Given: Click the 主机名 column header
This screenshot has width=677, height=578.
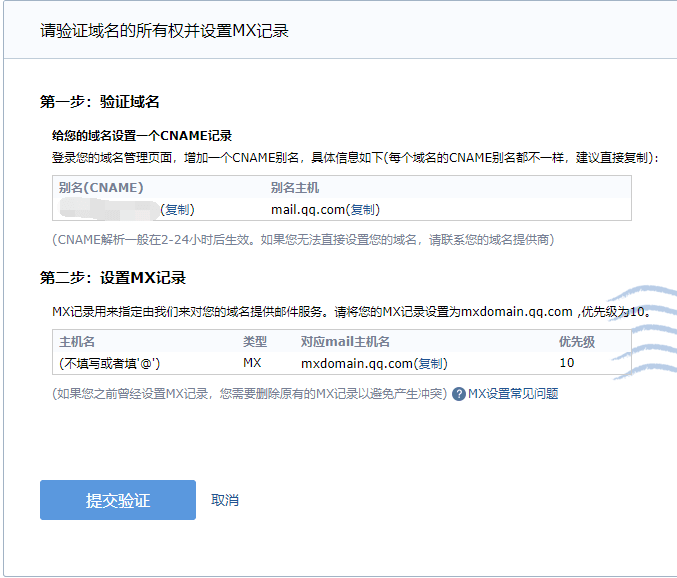Looking at the screenshot, I should click(x=77, y=342).
